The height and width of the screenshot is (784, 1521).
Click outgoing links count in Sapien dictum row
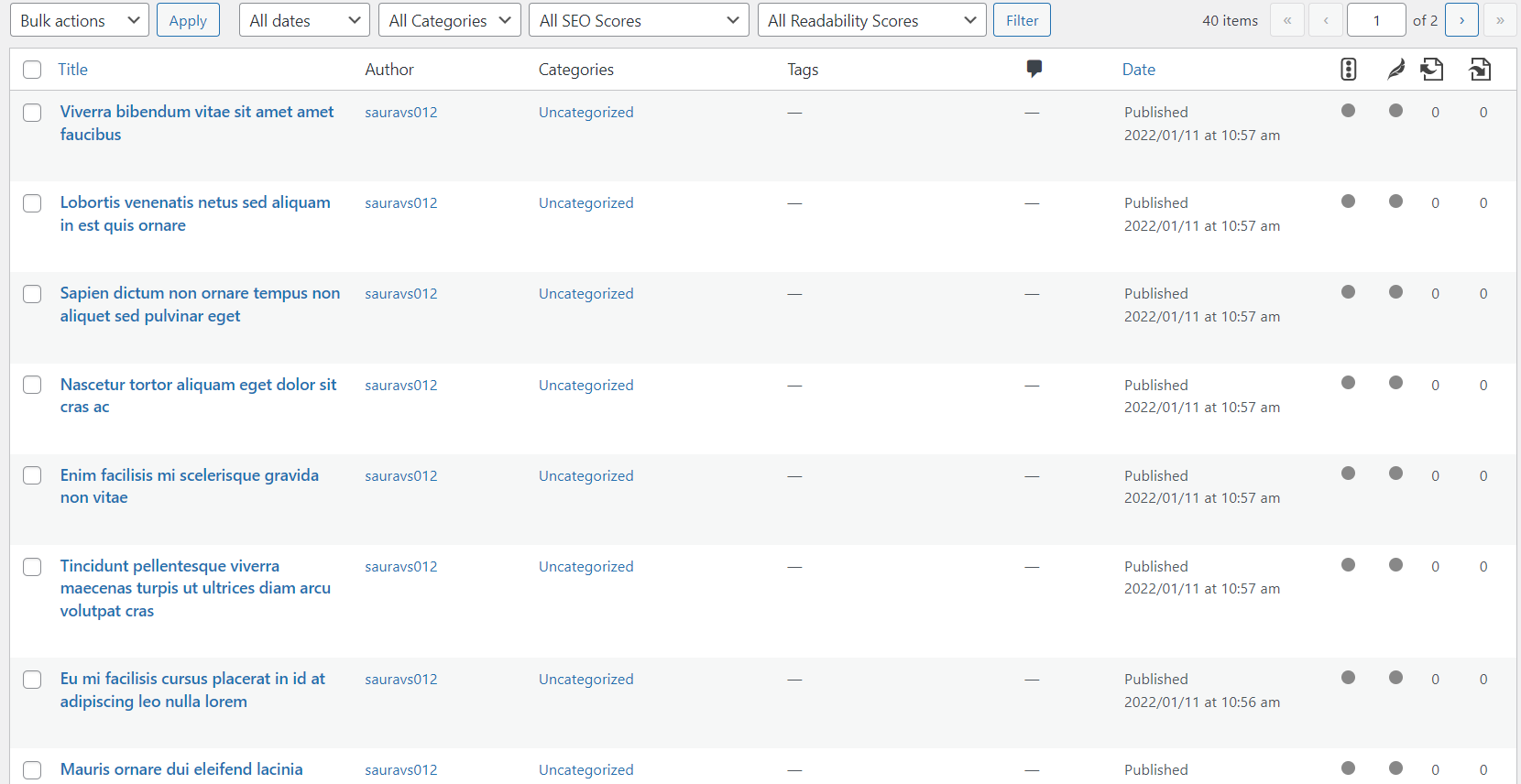(1436, 294)
